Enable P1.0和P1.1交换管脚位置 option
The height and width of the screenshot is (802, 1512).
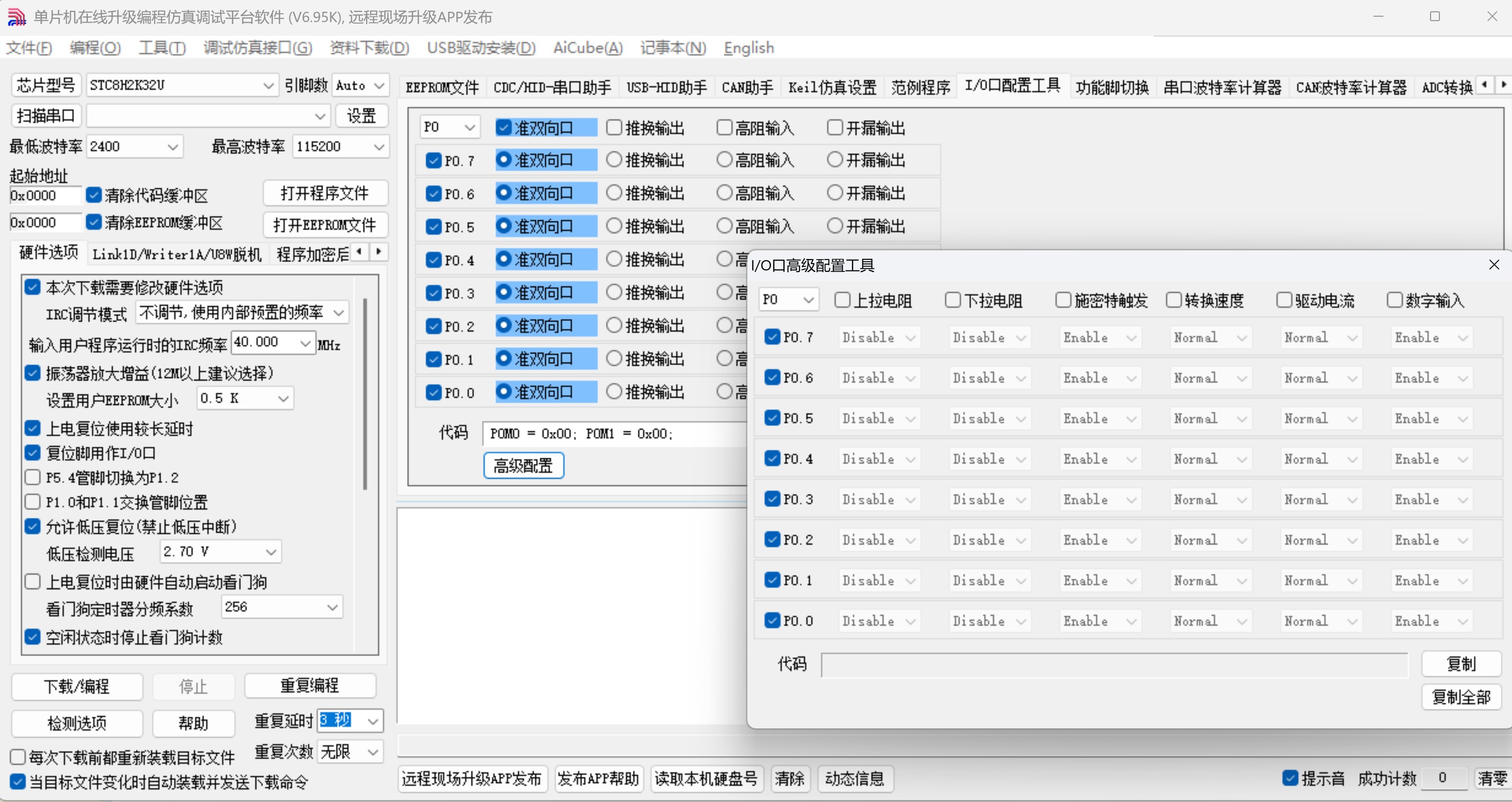[x=32, y=502]
